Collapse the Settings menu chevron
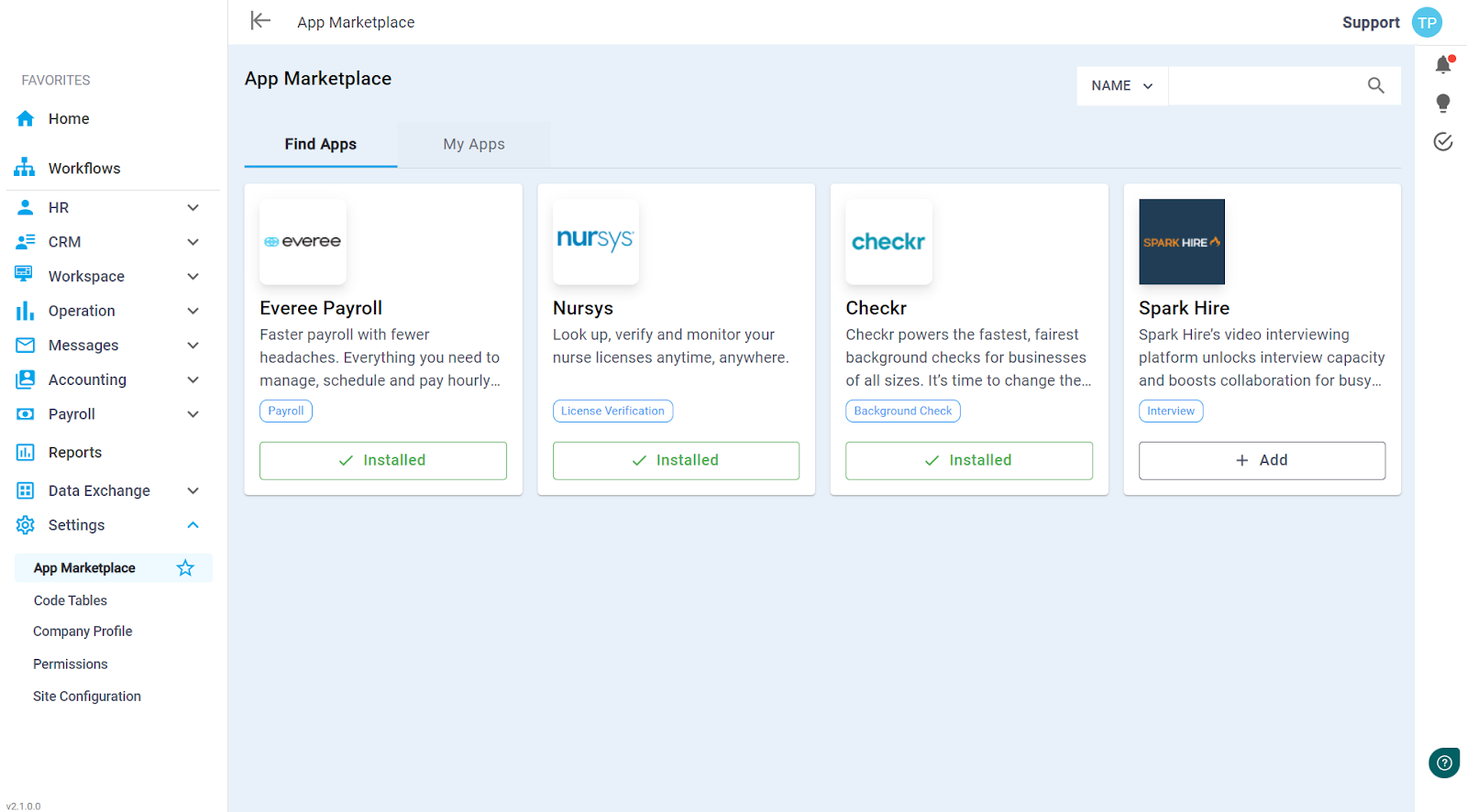This screenshot has width=1467, height=812. click(193, 525)
